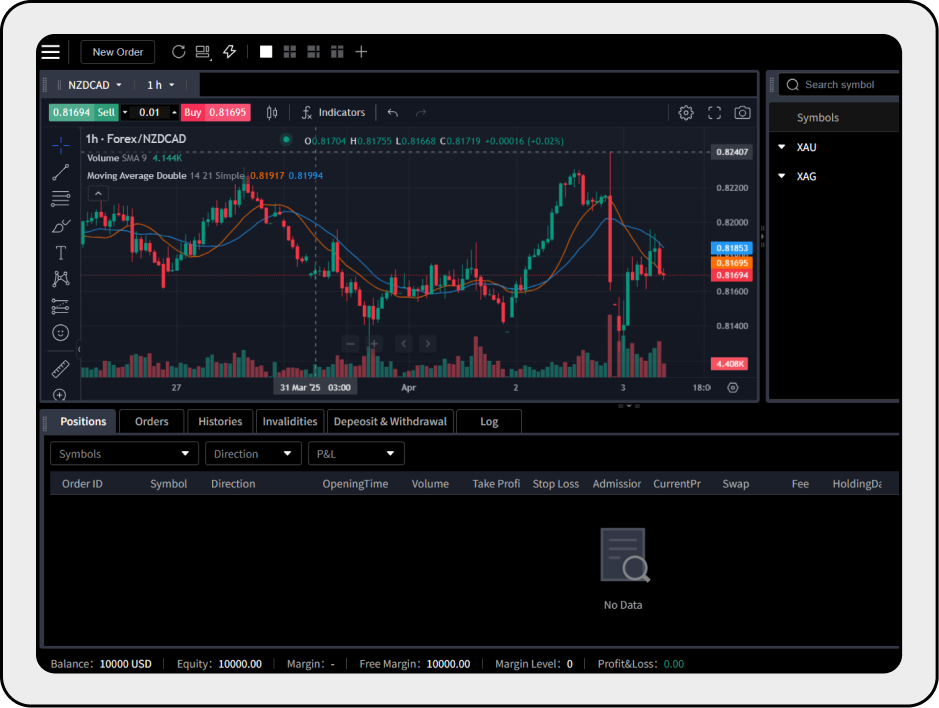Open the Orders tab
The image size is (939, 708).
[x=152, y=421]
